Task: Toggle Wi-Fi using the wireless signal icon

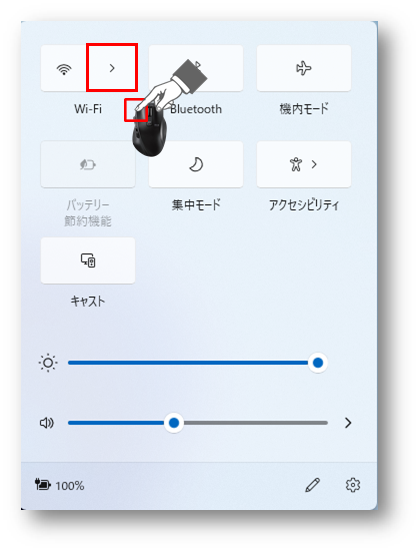Action: (x=64, y=68)
